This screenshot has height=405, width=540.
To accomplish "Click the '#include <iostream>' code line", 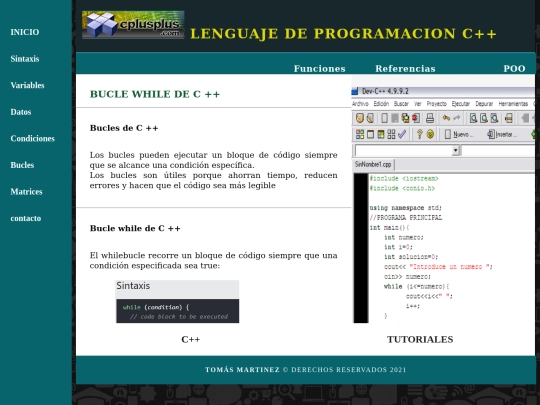I will [x=404, y=178].
